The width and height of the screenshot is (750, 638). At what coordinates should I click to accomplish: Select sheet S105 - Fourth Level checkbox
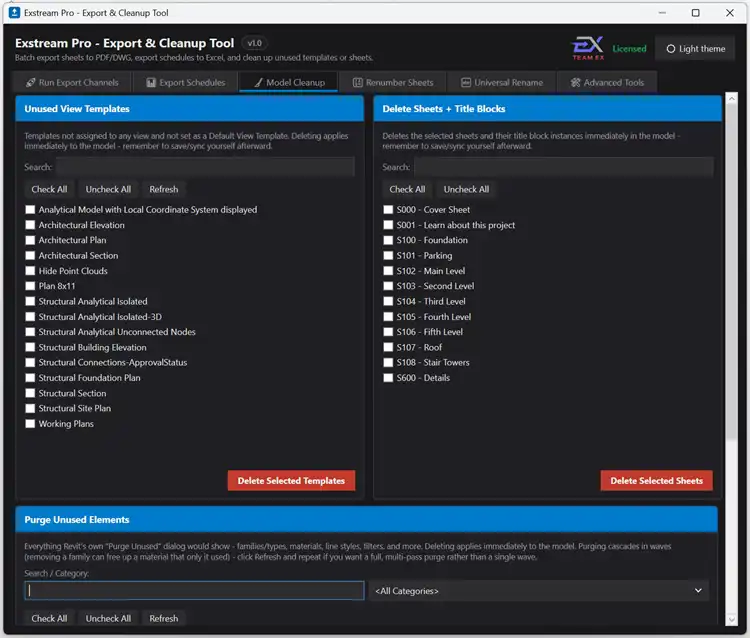point(388,317)
